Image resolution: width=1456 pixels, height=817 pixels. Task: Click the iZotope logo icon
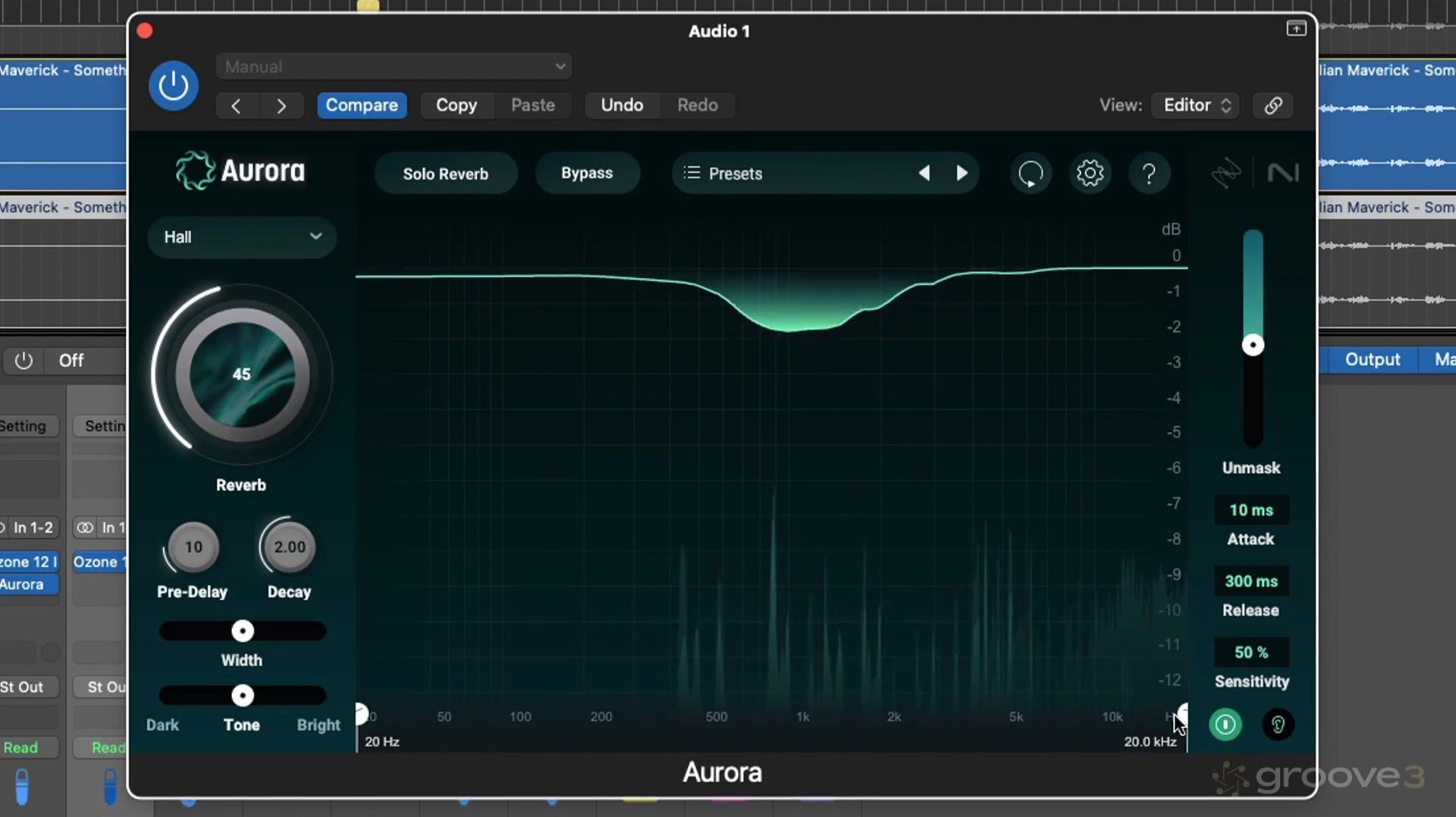point(1225,173)
